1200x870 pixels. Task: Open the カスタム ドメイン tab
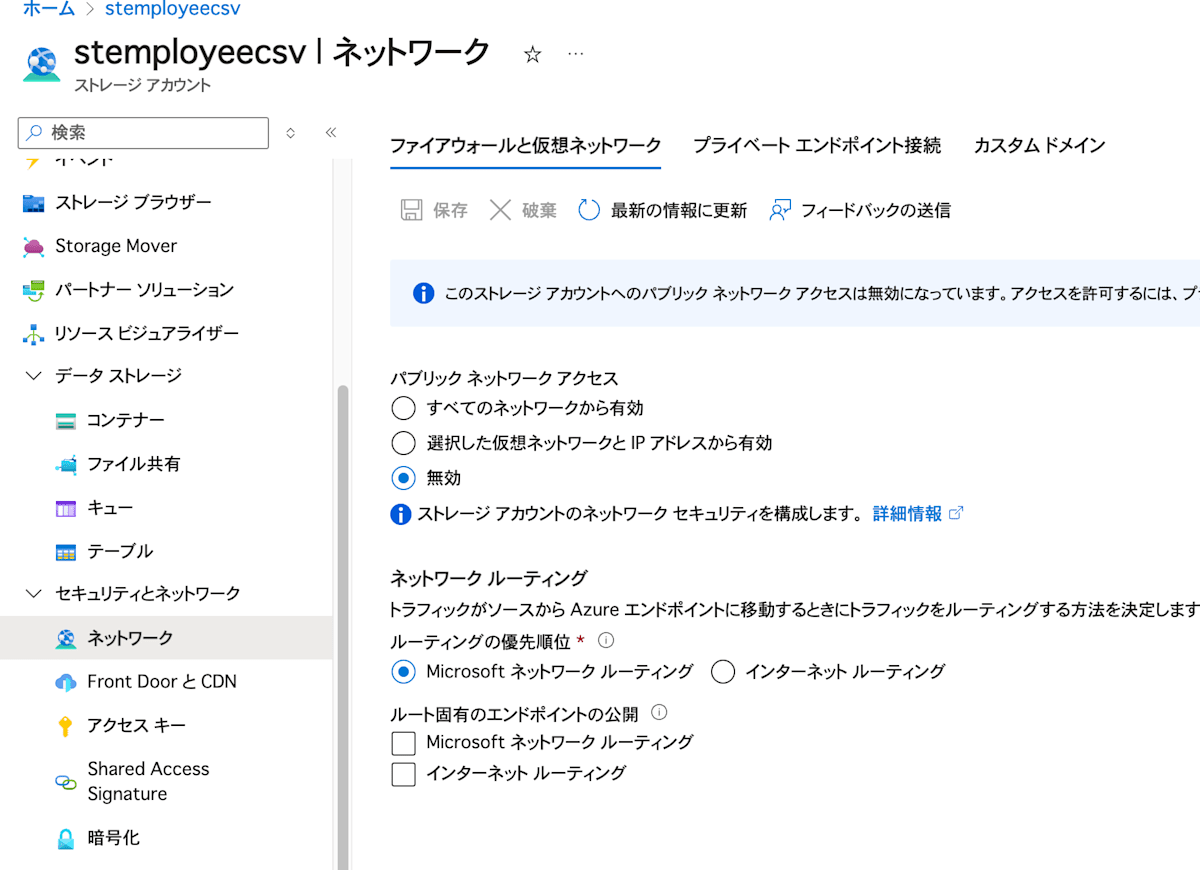[1039, 145]
